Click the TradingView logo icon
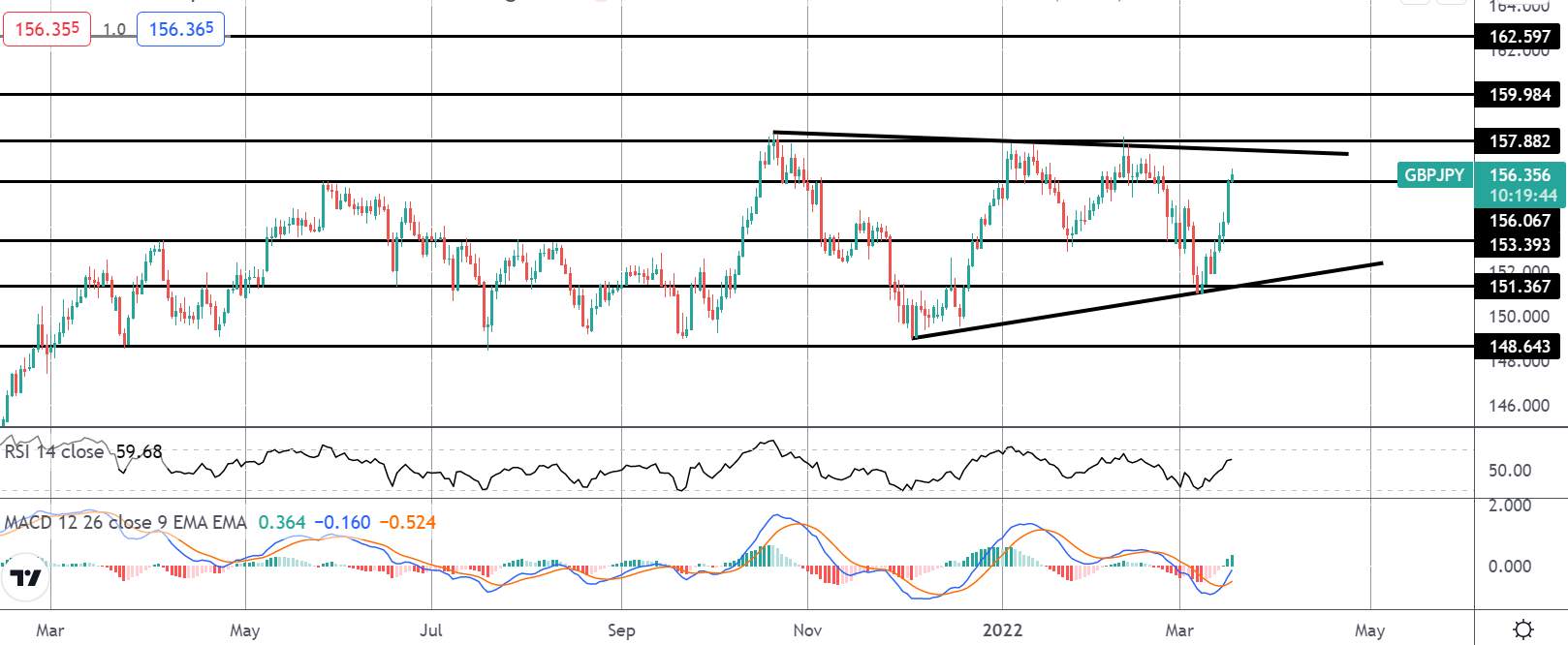This screenshot has height=645, width=1568. pos(25,579)
